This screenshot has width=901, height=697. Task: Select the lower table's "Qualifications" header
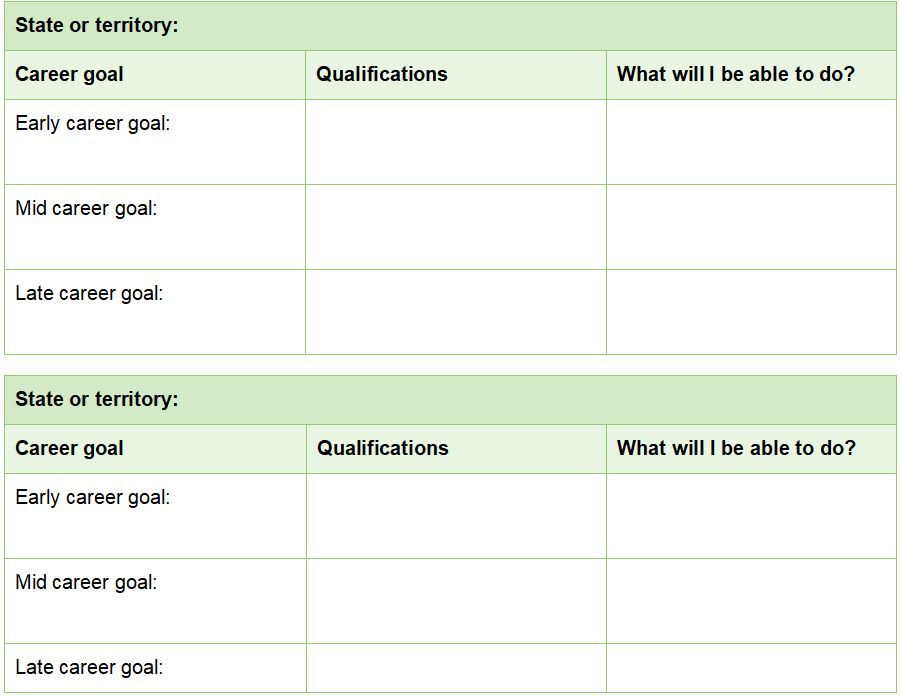point(455,449)
